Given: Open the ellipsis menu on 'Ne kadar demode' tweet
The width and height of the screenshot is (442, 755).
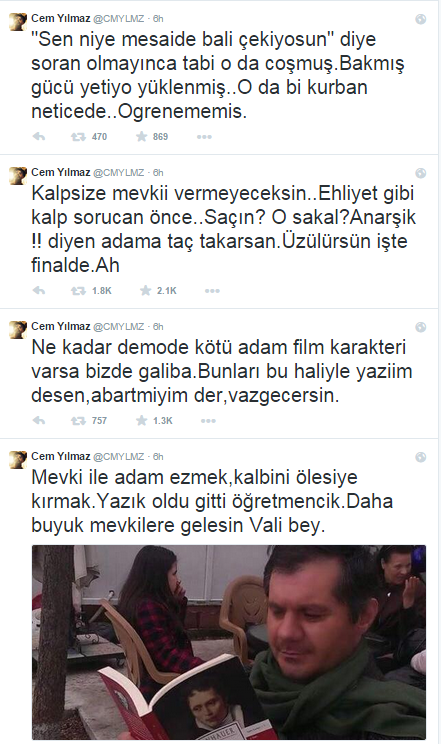Looking at the screenshot, I should (208, 421).
